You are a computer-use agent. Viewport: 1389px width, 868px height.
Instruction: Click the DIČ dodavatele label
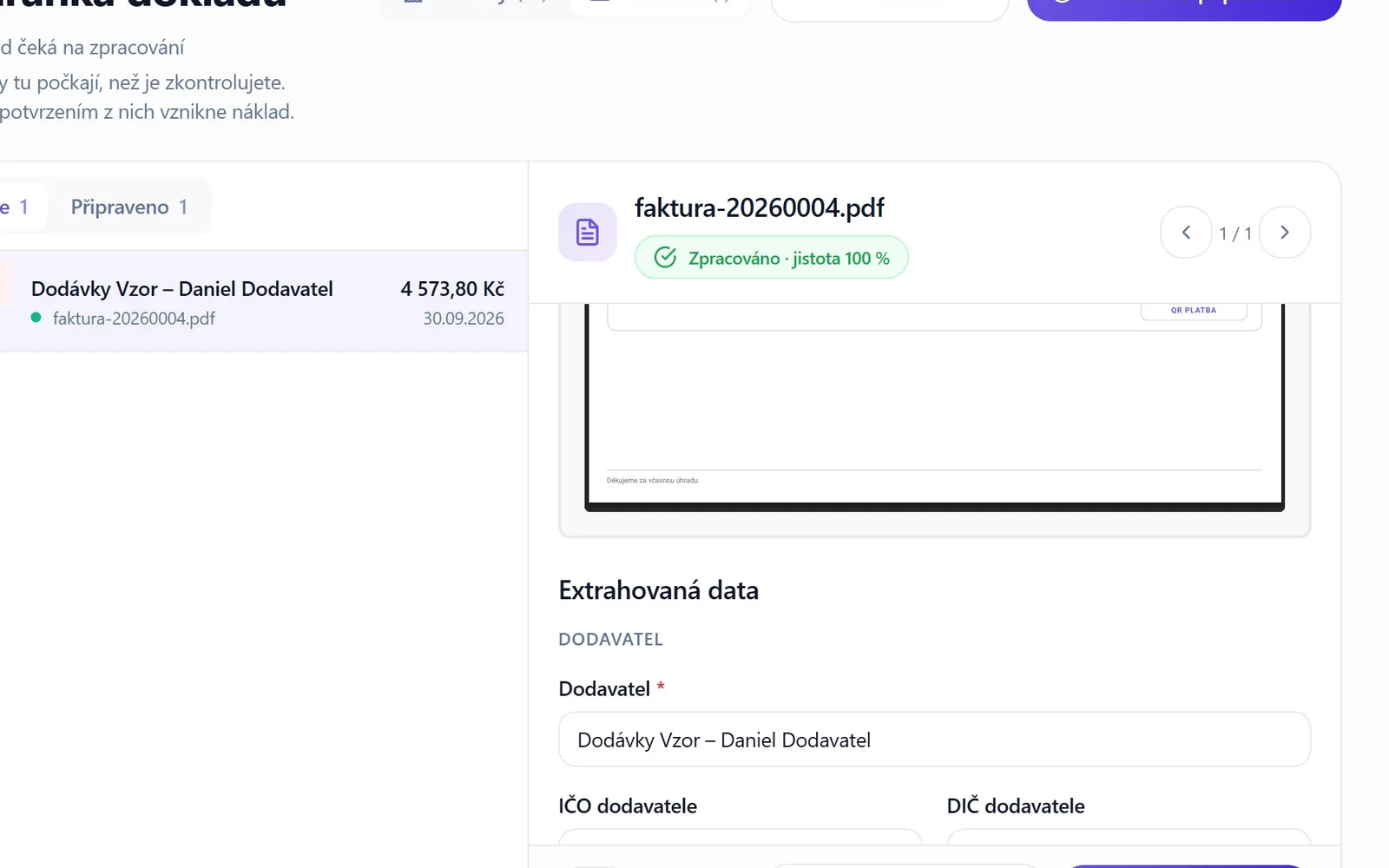tap(1016, 806)
